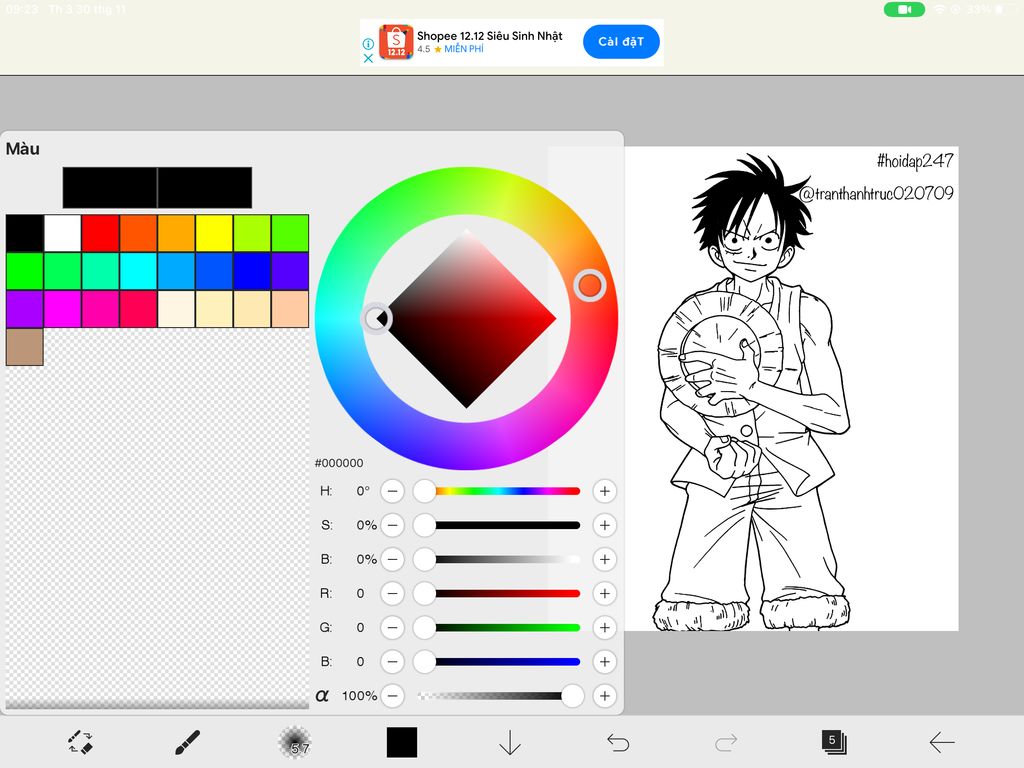Pick the cyan palette swatch
The height and width of the screenshot is (768, 1024).
[x=138, y=271]
